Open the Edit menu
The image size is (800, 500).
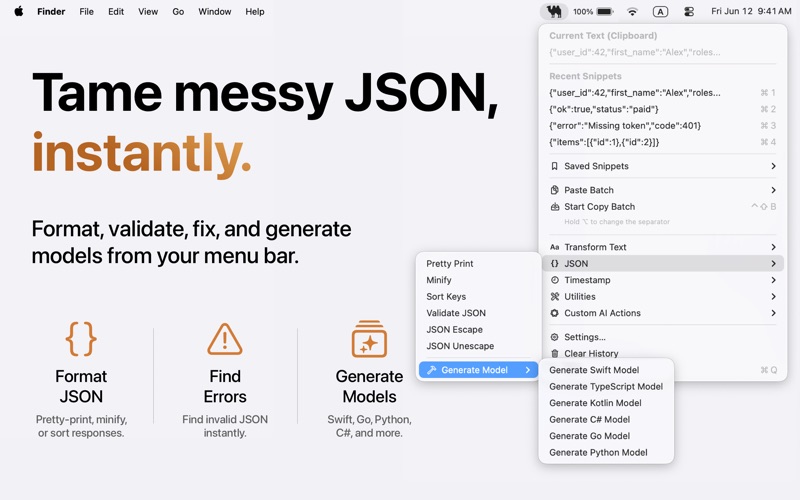coord(116,11)
